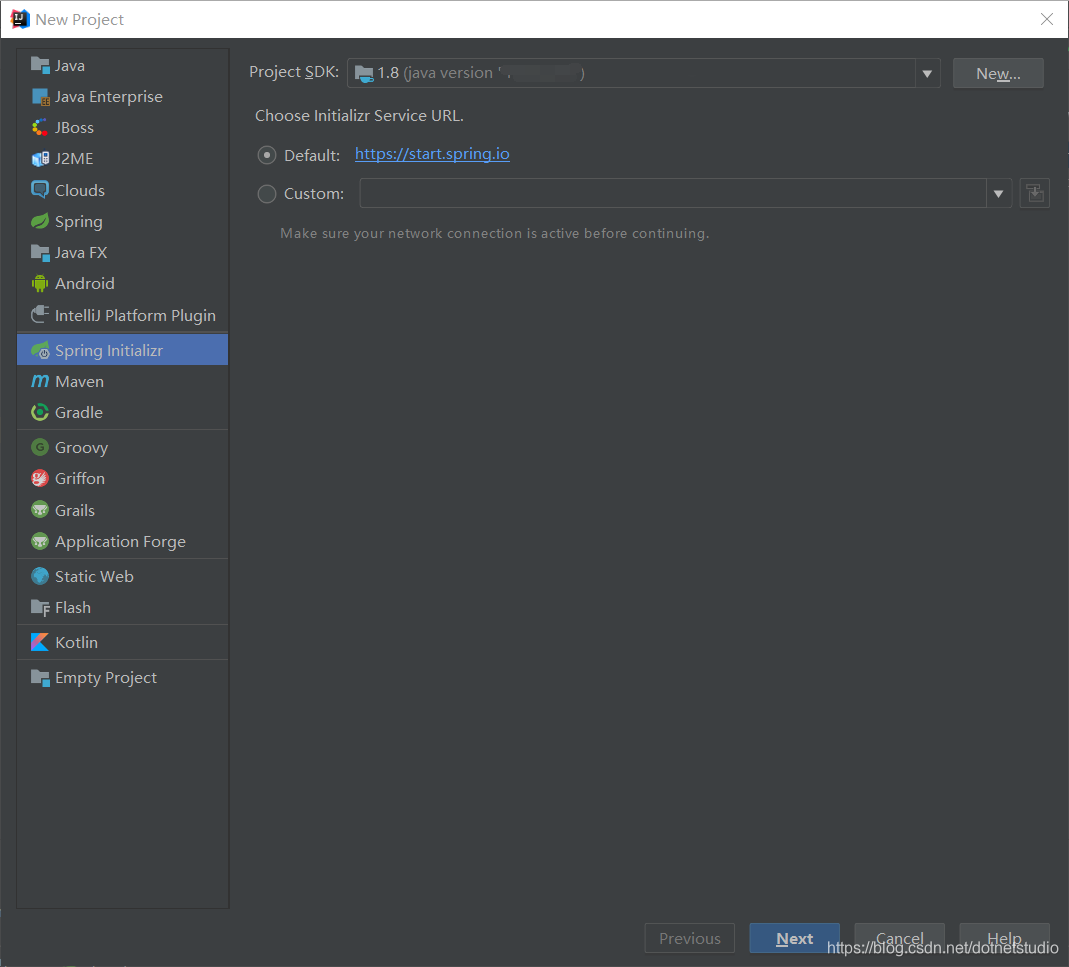Select Java FX text in project list
1069x967 pixels.
81,252
